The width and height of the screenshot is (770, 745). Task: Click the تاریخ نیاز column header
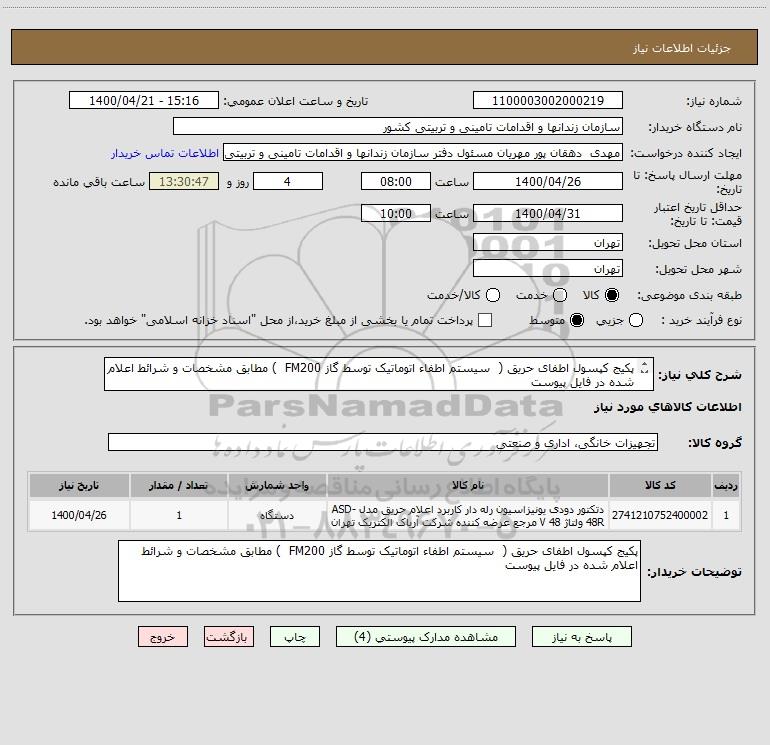point(79,485)
